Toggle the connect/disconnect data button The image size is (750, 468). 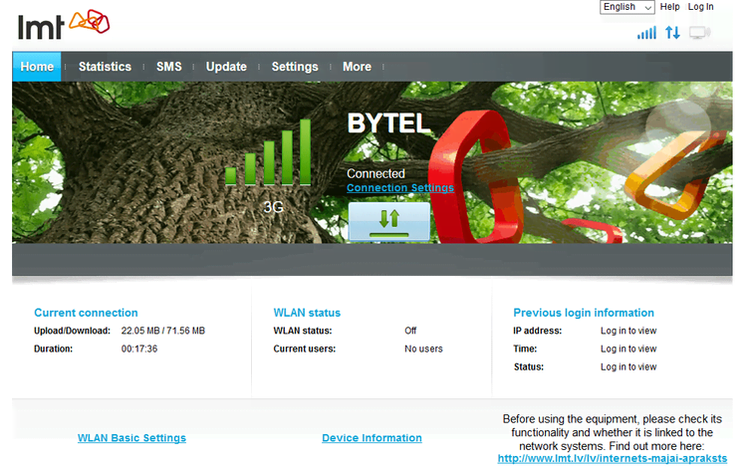(x=389, y=222)
